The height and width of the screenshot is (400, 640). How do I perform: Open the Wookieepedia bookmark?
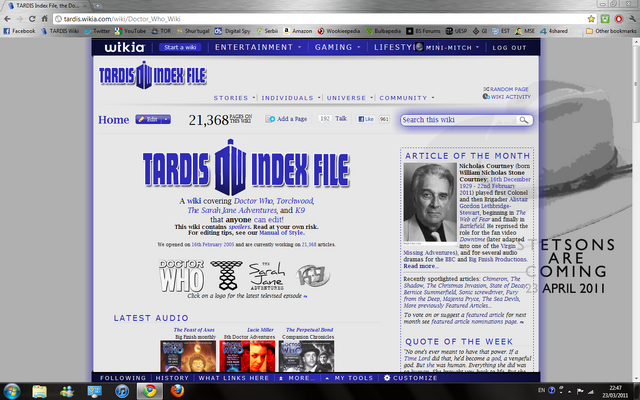tap(339, 31)
